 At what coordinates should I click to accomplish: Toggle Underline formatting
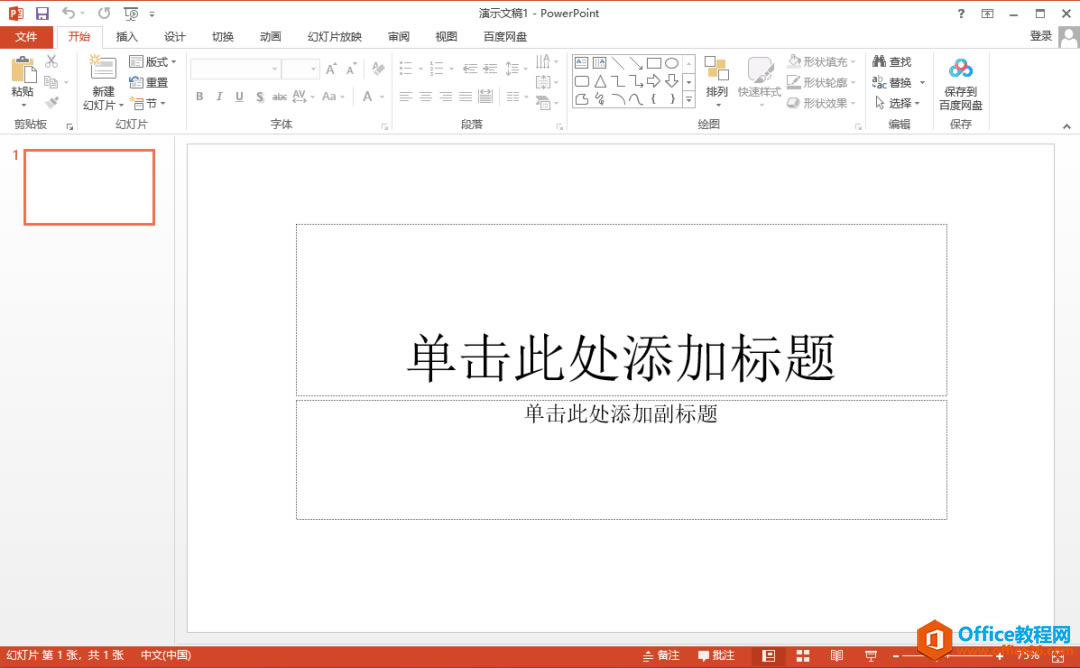point(239,96)
